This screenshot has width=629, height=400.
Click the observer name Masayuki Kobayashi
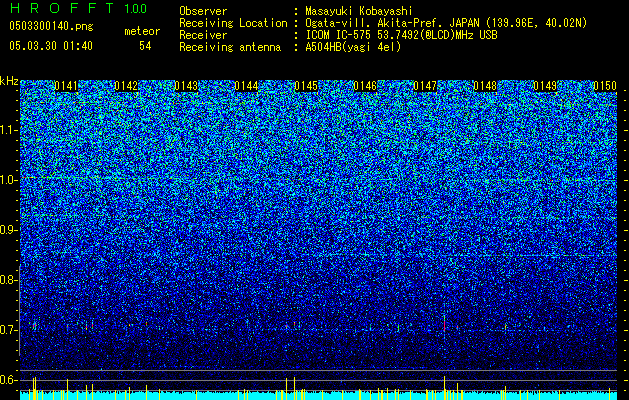click(x=359, y=11)
